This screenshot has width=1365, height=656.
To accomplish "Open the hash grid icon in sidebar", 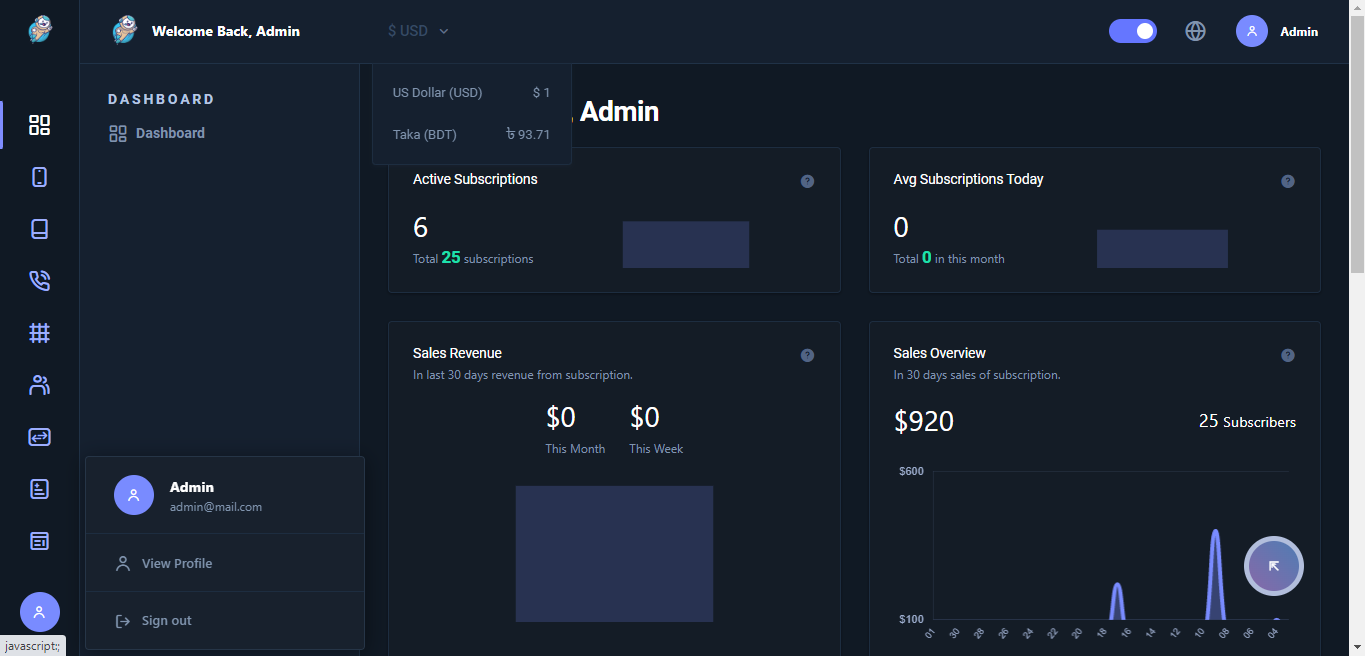I will pos(39,333).
